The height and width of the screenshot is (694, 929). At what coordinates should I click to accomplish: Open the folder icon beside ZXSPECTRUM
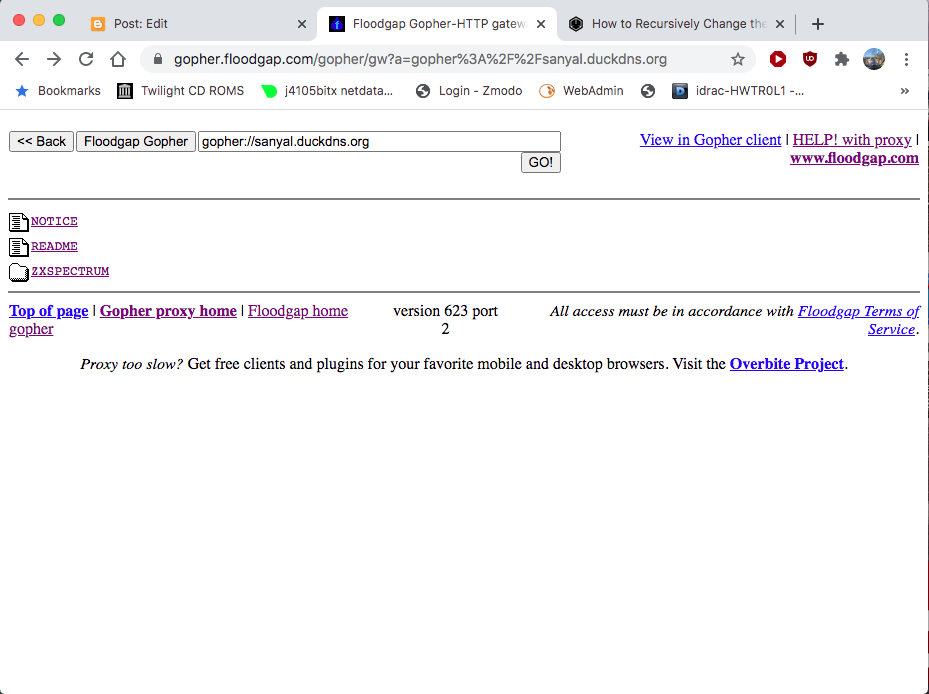coord(18,270)
